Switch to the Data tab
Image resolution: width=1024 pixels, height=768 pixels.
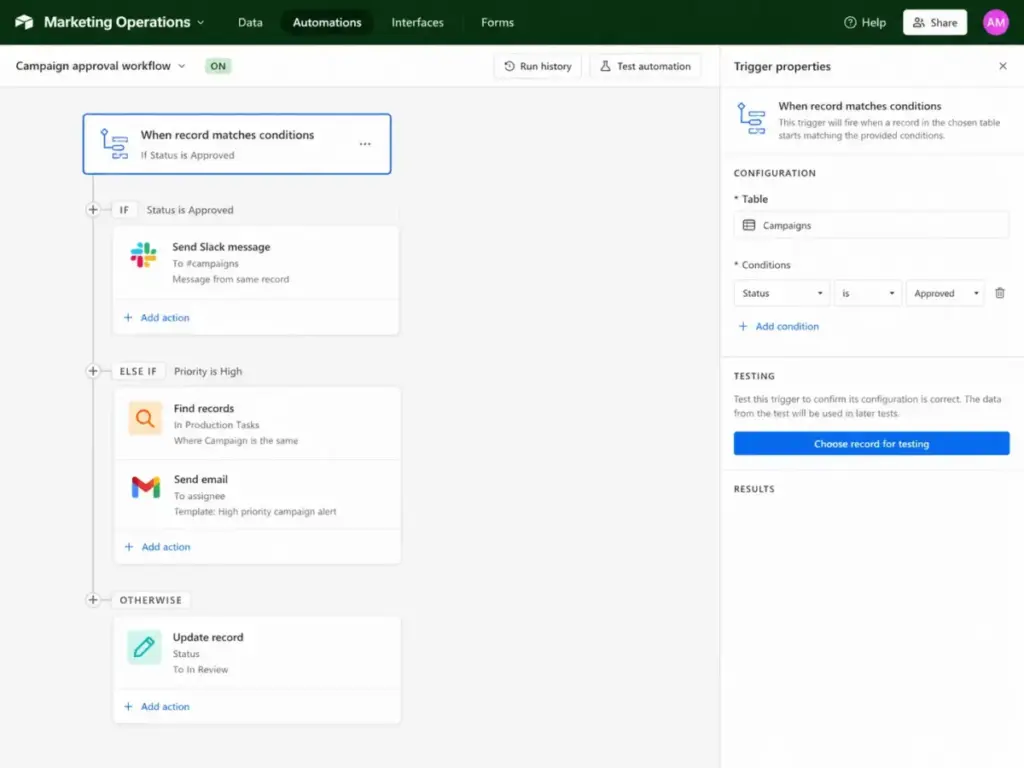point(250,22)
